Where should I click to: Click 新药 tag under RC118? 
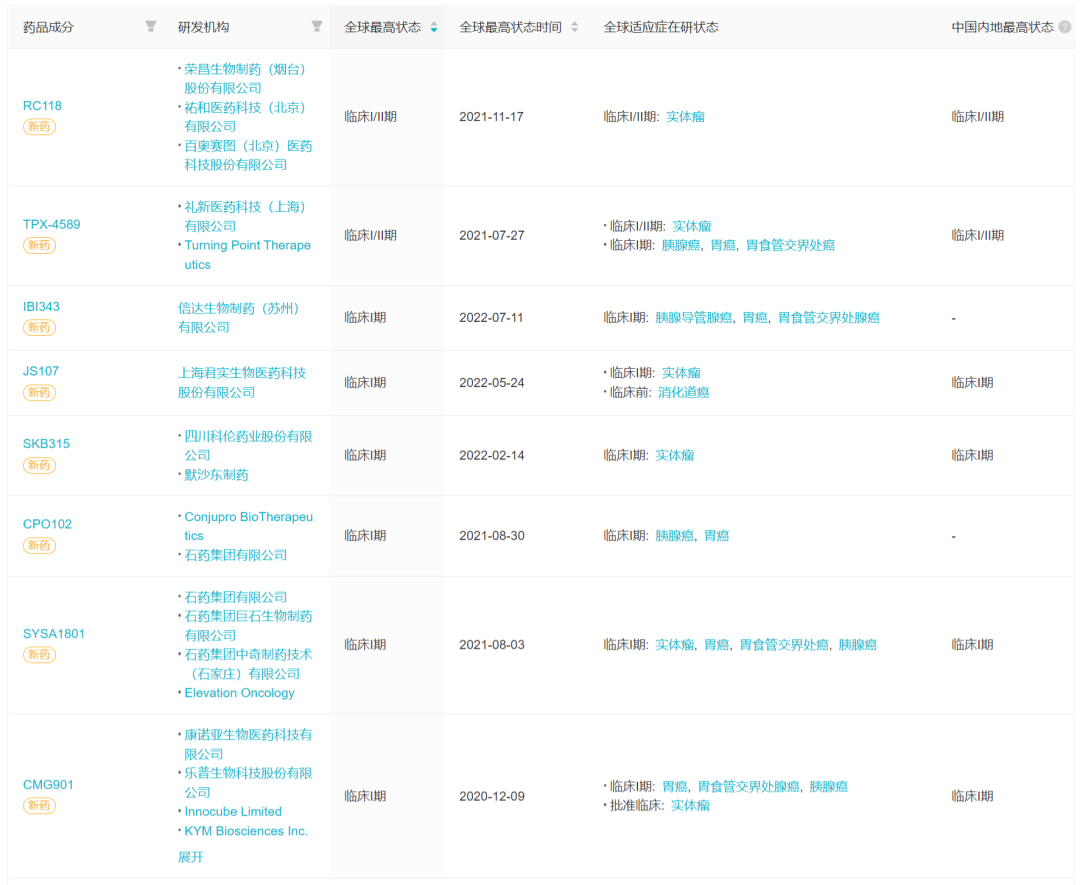coord(40,127)
